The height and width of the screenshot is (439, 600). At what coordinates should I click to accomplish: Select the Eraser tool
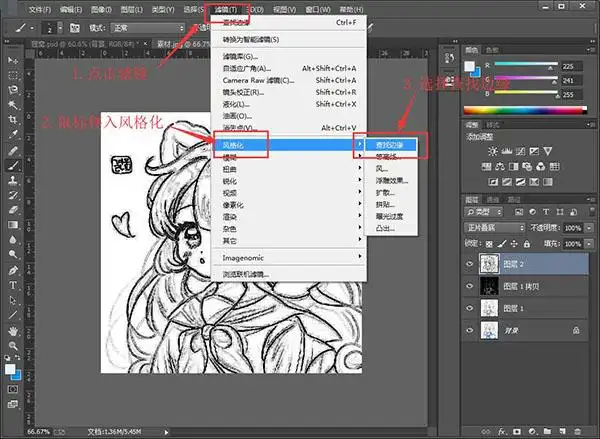pyautogui.click(x=13, y=210)
